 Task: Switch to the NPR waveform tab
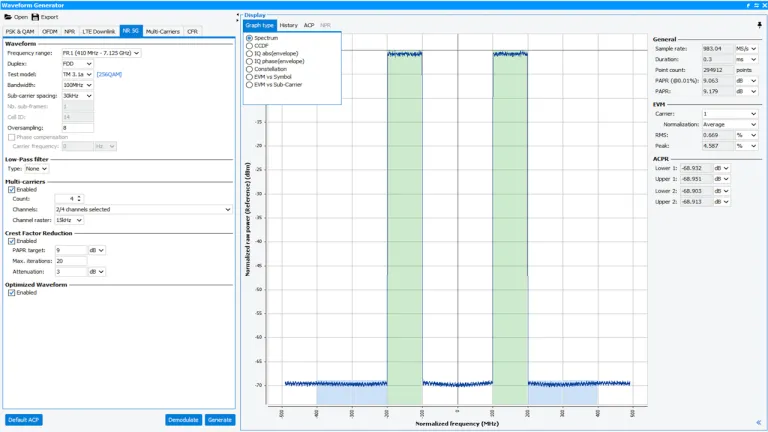70,31
